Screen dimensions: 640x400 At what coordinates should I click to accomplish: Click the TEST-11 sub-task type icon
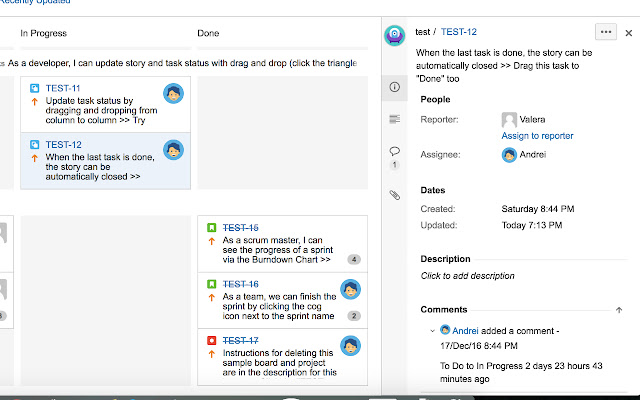point(34,88)
